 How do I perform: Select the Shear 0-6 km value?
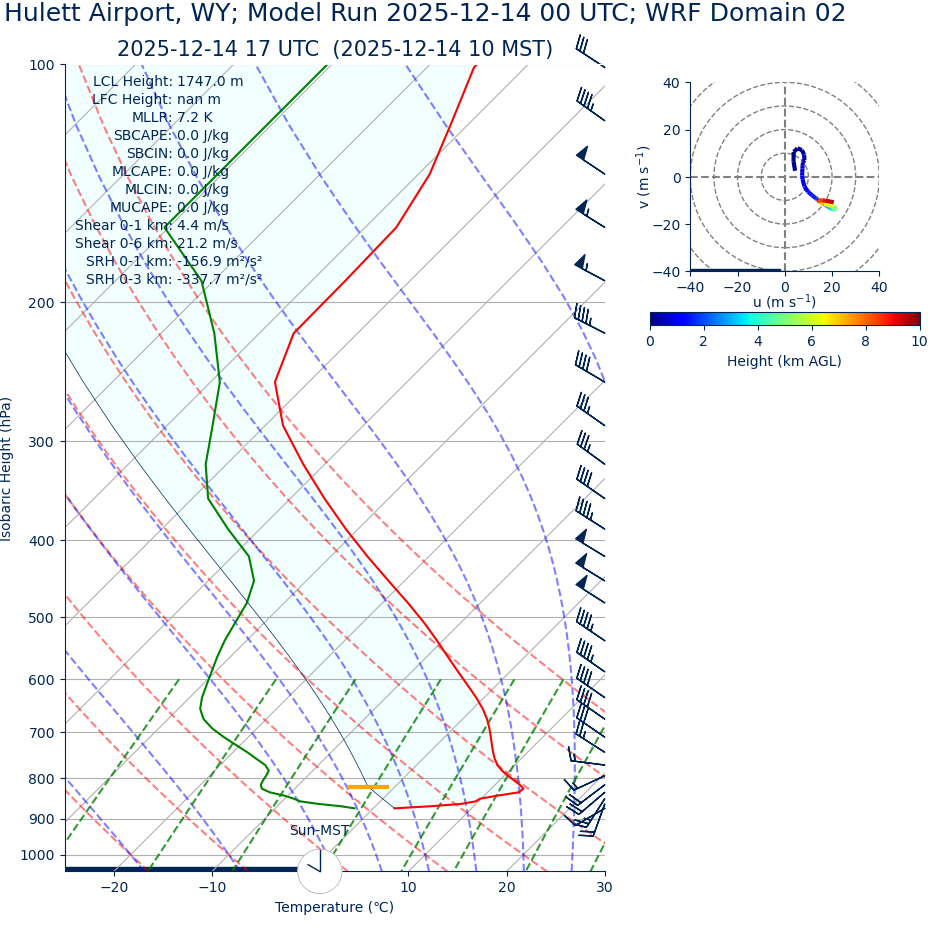coord(156,244)
